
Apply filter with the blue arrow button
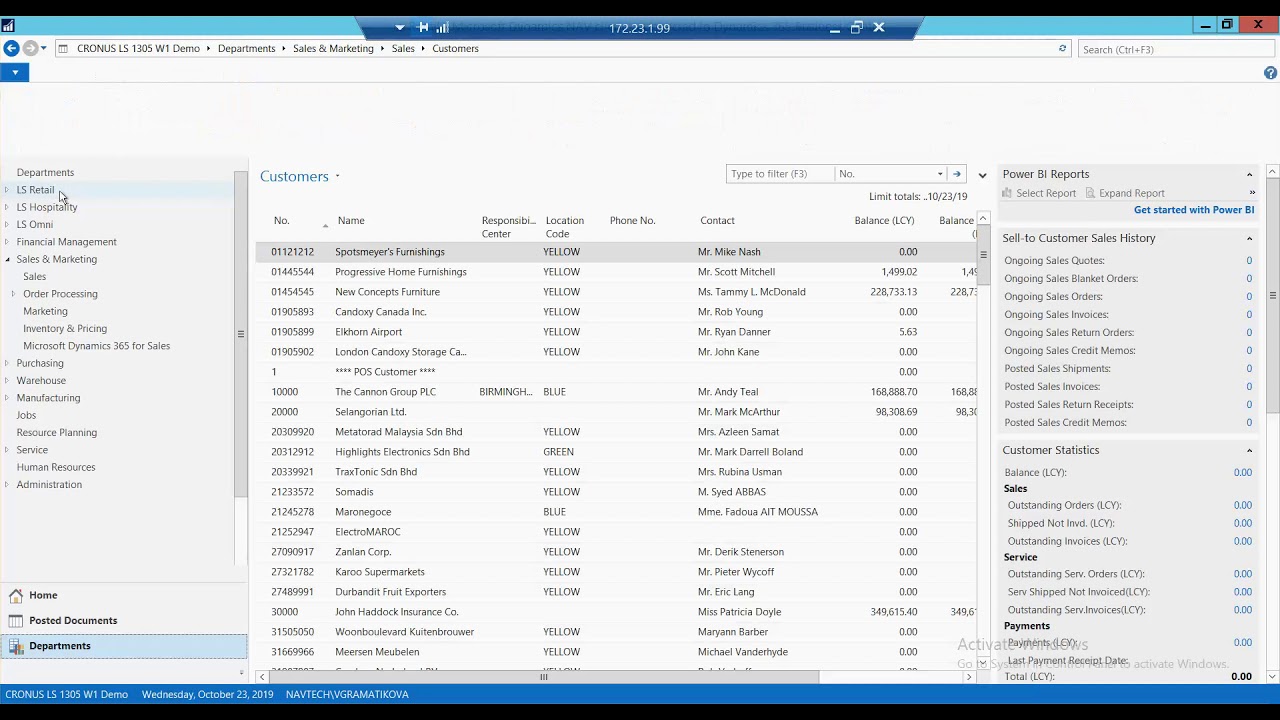tap(957, 174)
